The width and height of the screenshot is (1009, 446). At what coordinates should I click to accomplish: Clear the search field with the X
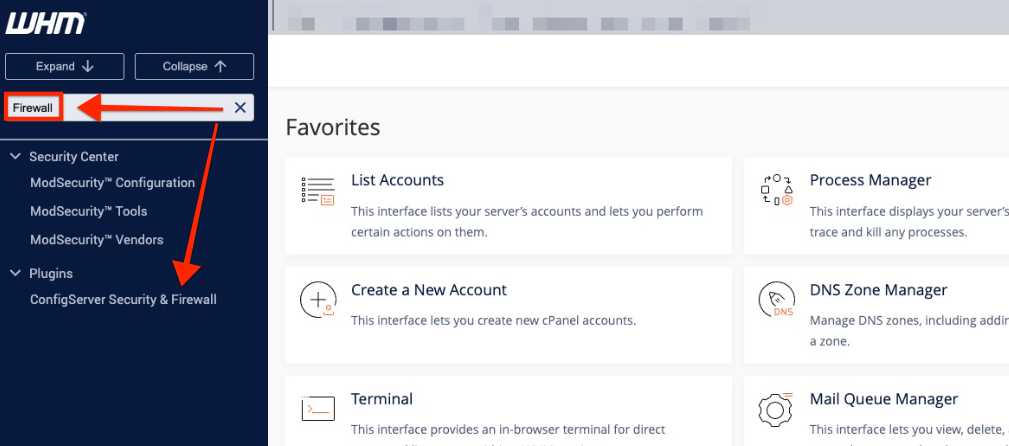(240, 108)
